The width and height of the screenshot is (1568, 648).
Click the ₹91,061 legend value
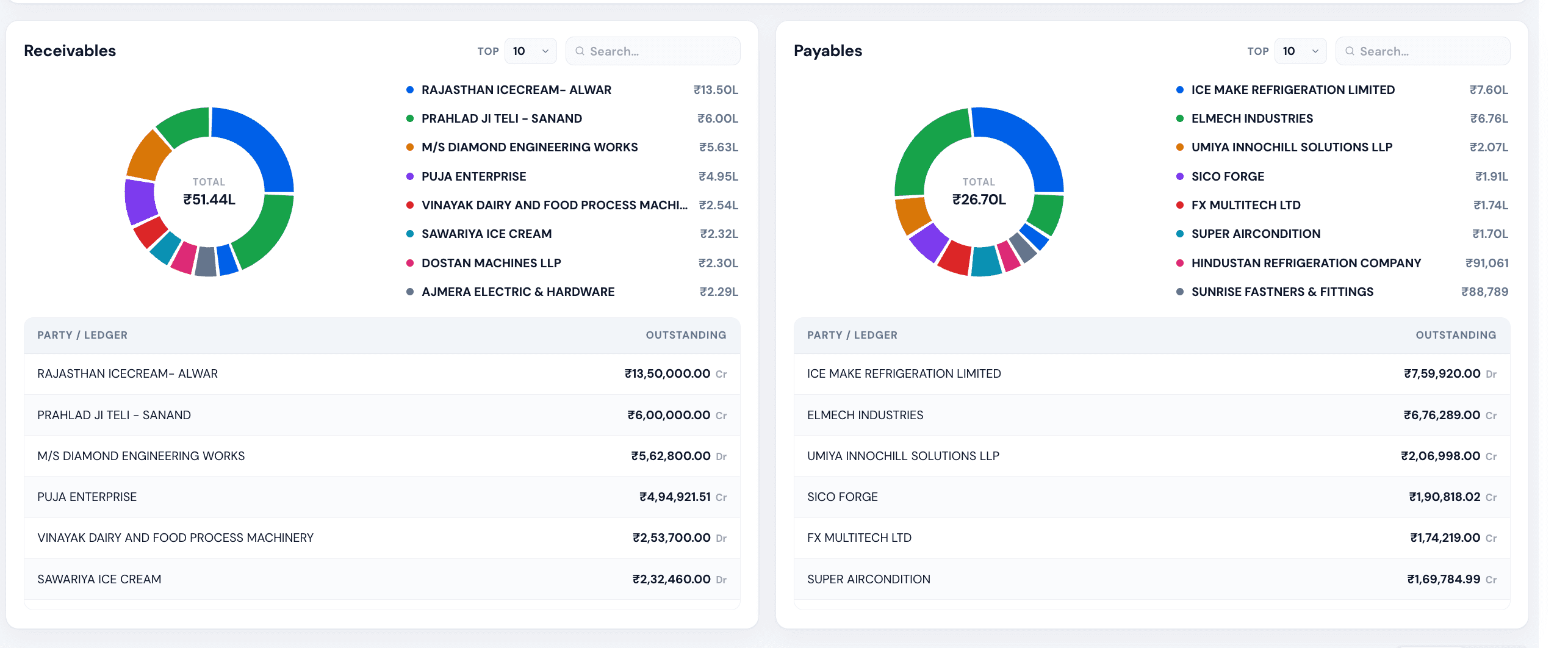(1487, 263)
